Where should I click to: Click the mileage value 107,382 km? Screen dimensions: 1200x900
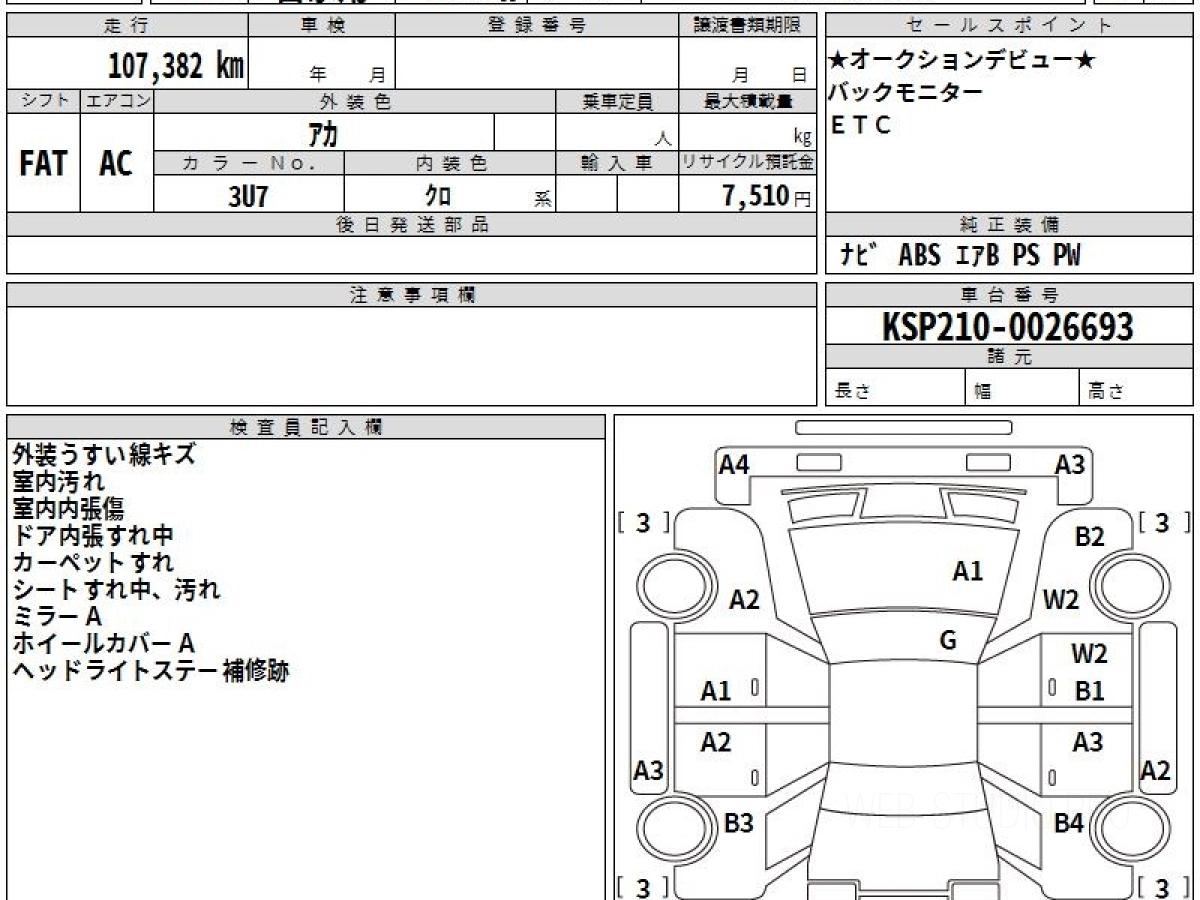[175, 66]
